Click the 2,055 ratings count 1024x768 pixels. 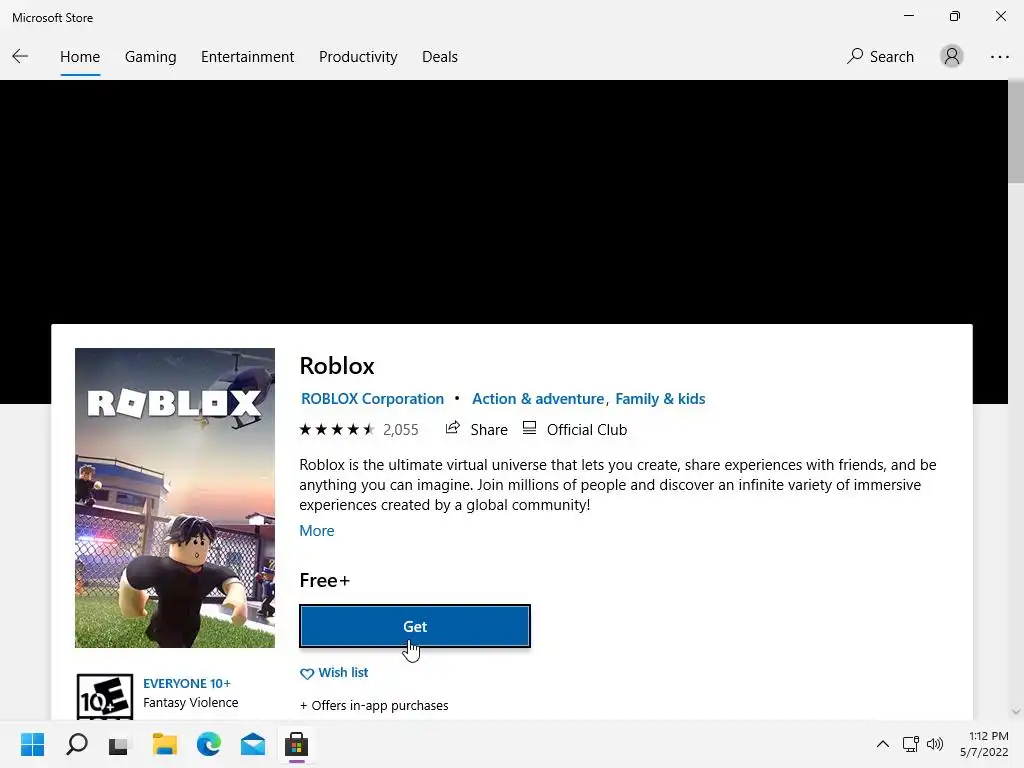tap(400, 430)
